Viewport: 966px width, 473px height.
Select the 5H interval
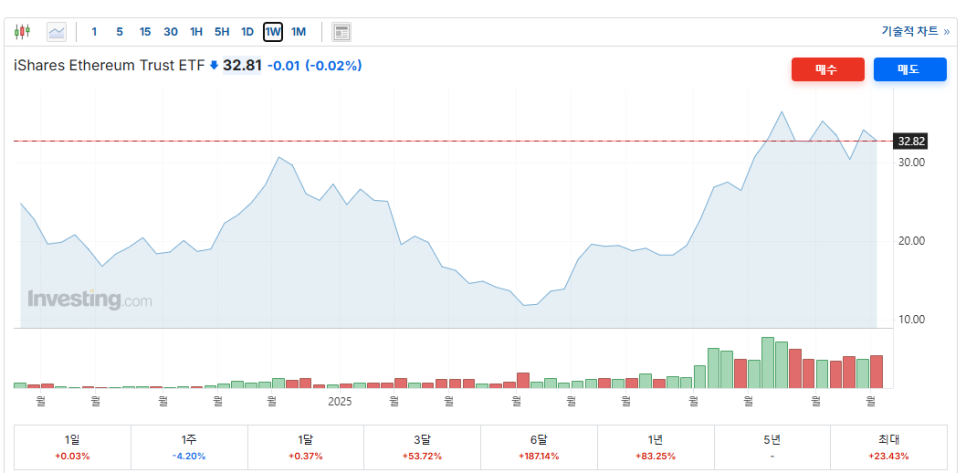(x=222, y=32)
